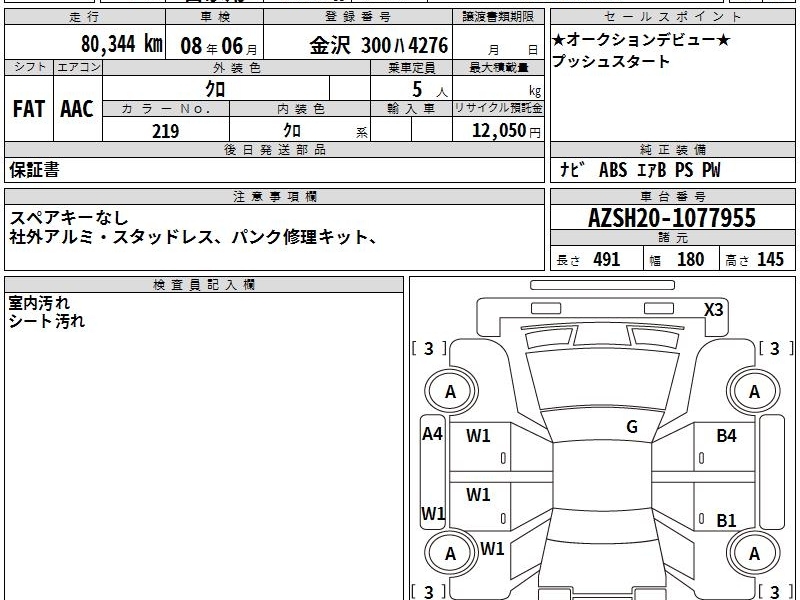Click the 車検 inspection header

coord(215,17)
